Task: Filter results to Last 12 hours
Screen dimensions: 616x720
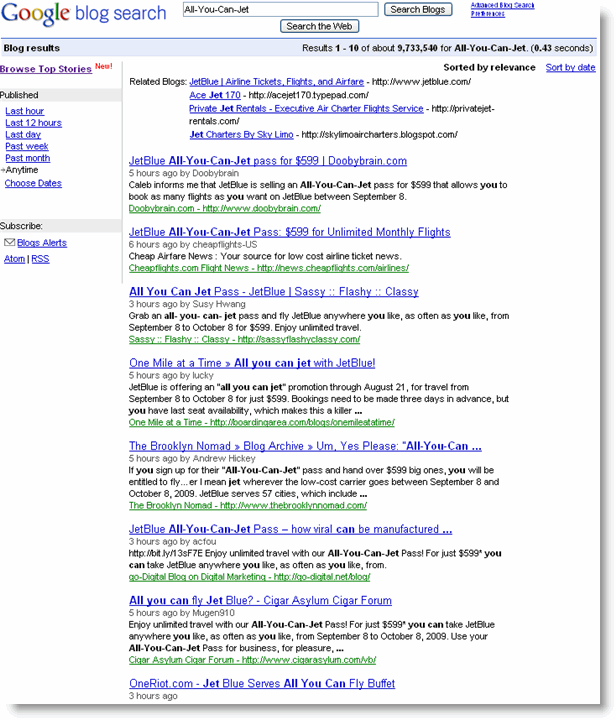Action: [33, 123]
